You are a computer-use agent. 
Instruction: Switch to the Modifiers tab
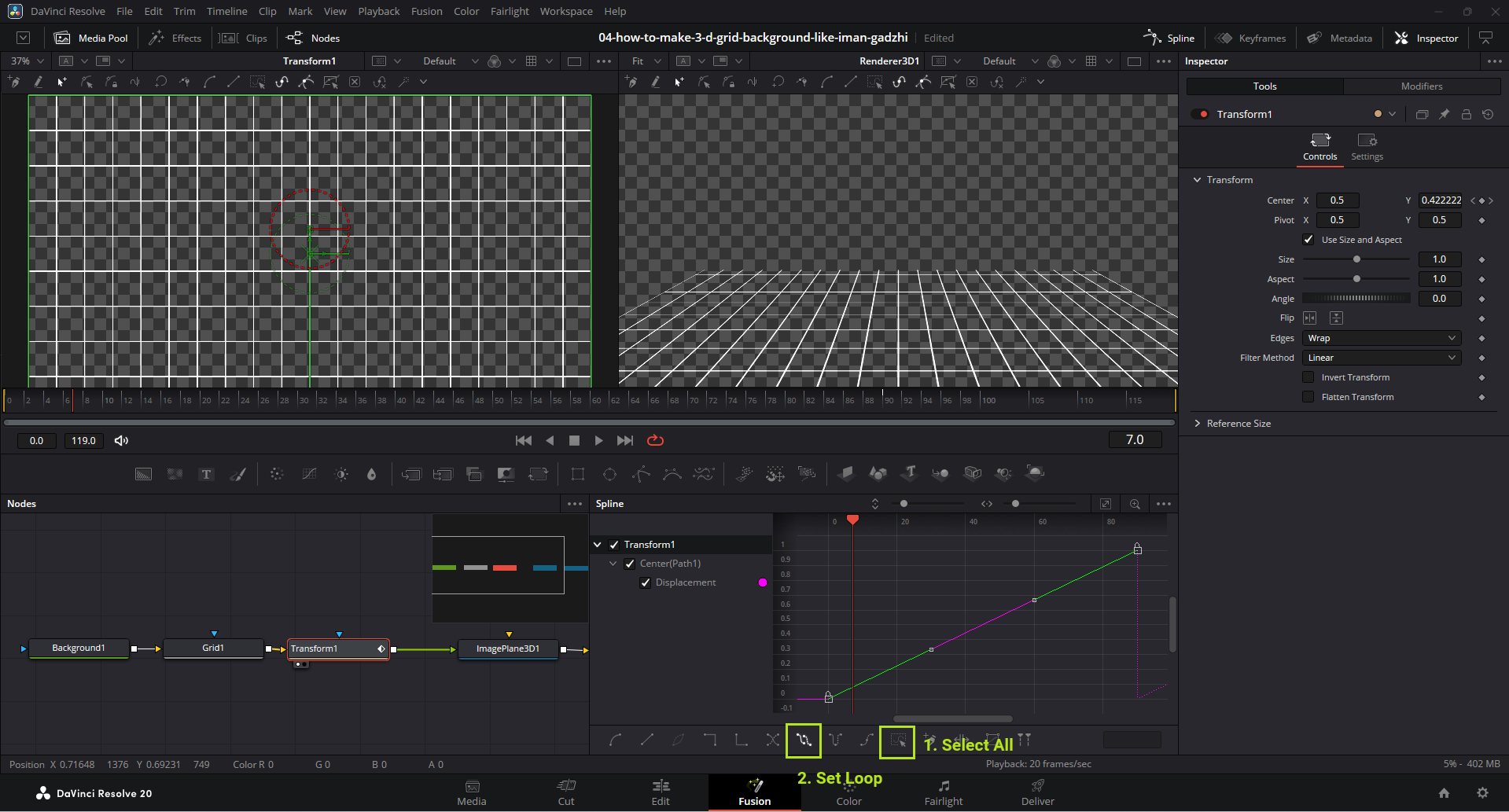pyautogui.click(x=1421, y=86)
